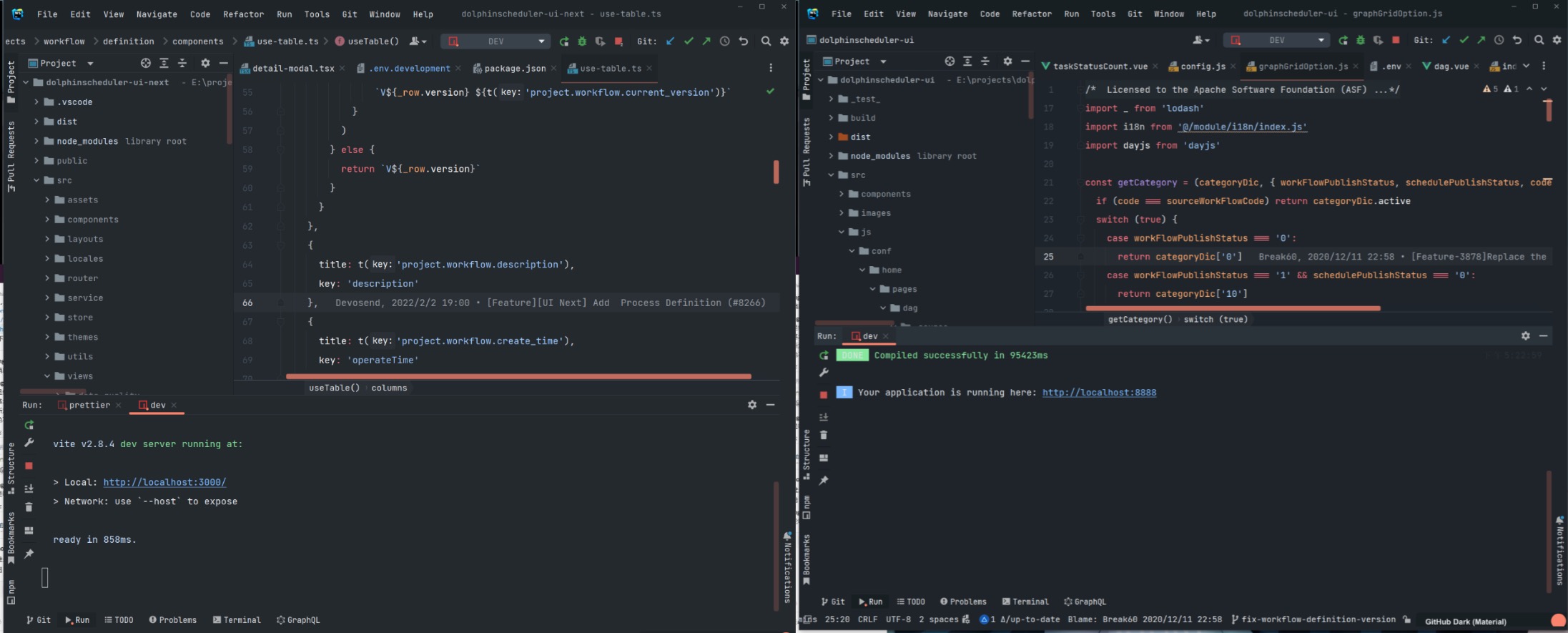Click the Debug bug icon in graphGridOption.js window toolbar
1568x633 pixels.
tap(1361, 40)
